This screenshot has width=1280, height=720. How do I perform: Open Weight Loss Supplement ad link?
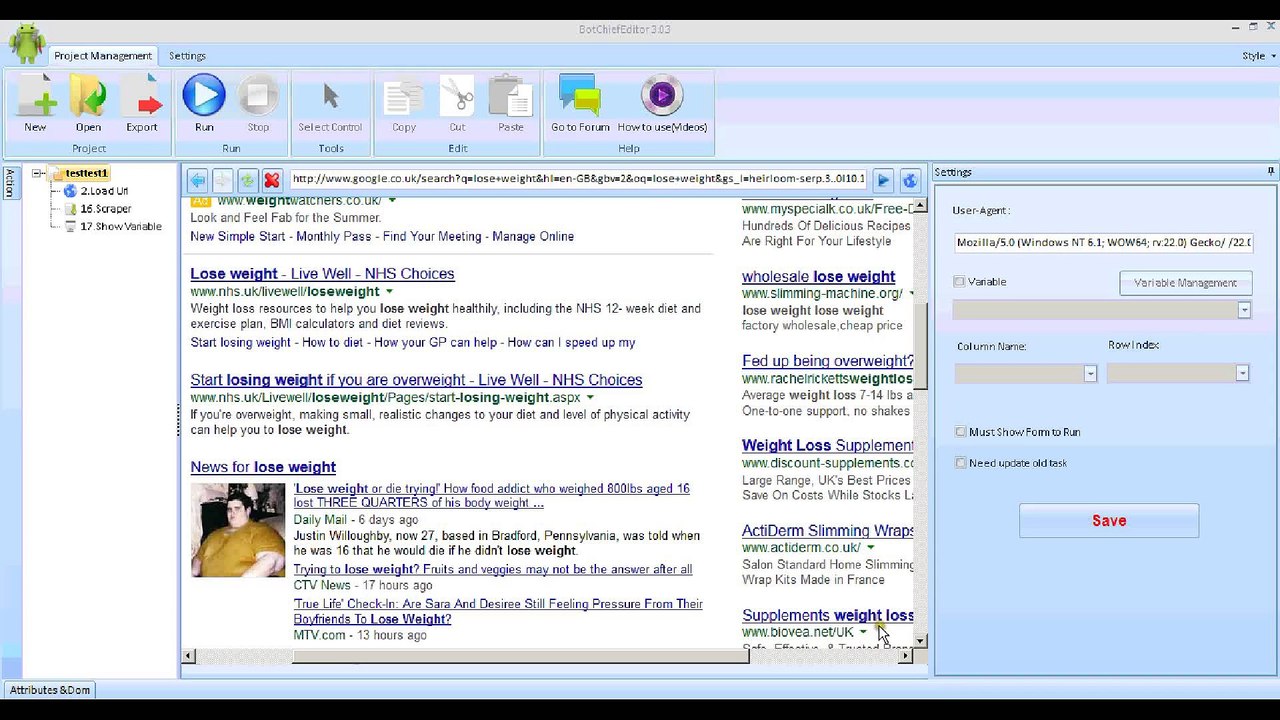(x=828, y=446)
